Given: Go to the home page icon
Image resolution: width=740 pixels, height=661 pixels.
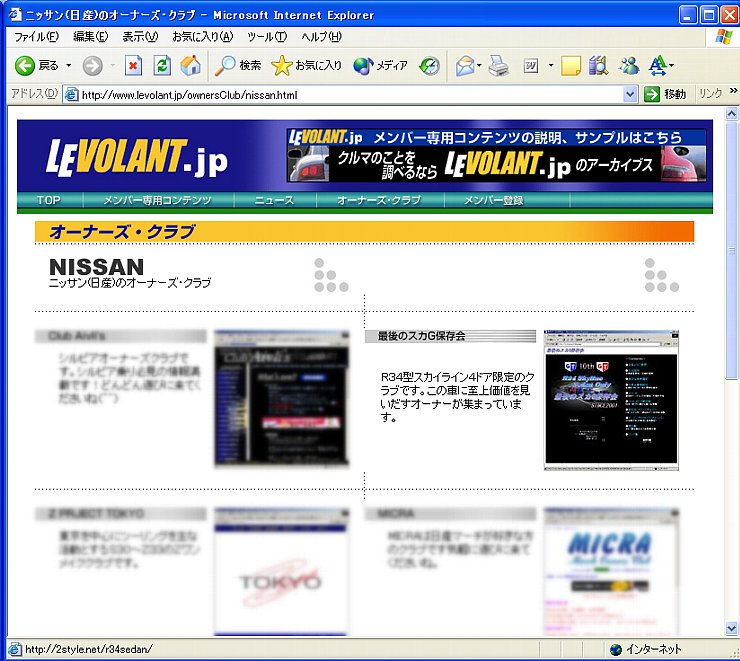Looking at the screenshot, I should (x=191, y=66).
